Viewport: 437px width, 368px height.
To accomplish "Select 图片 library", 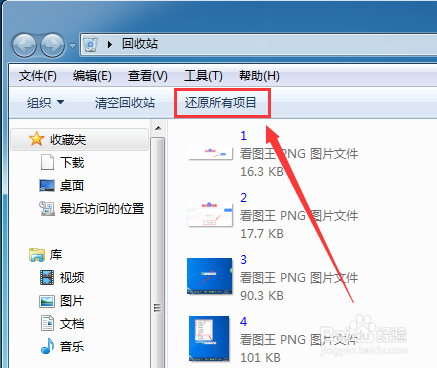I will tap(72, 301).
